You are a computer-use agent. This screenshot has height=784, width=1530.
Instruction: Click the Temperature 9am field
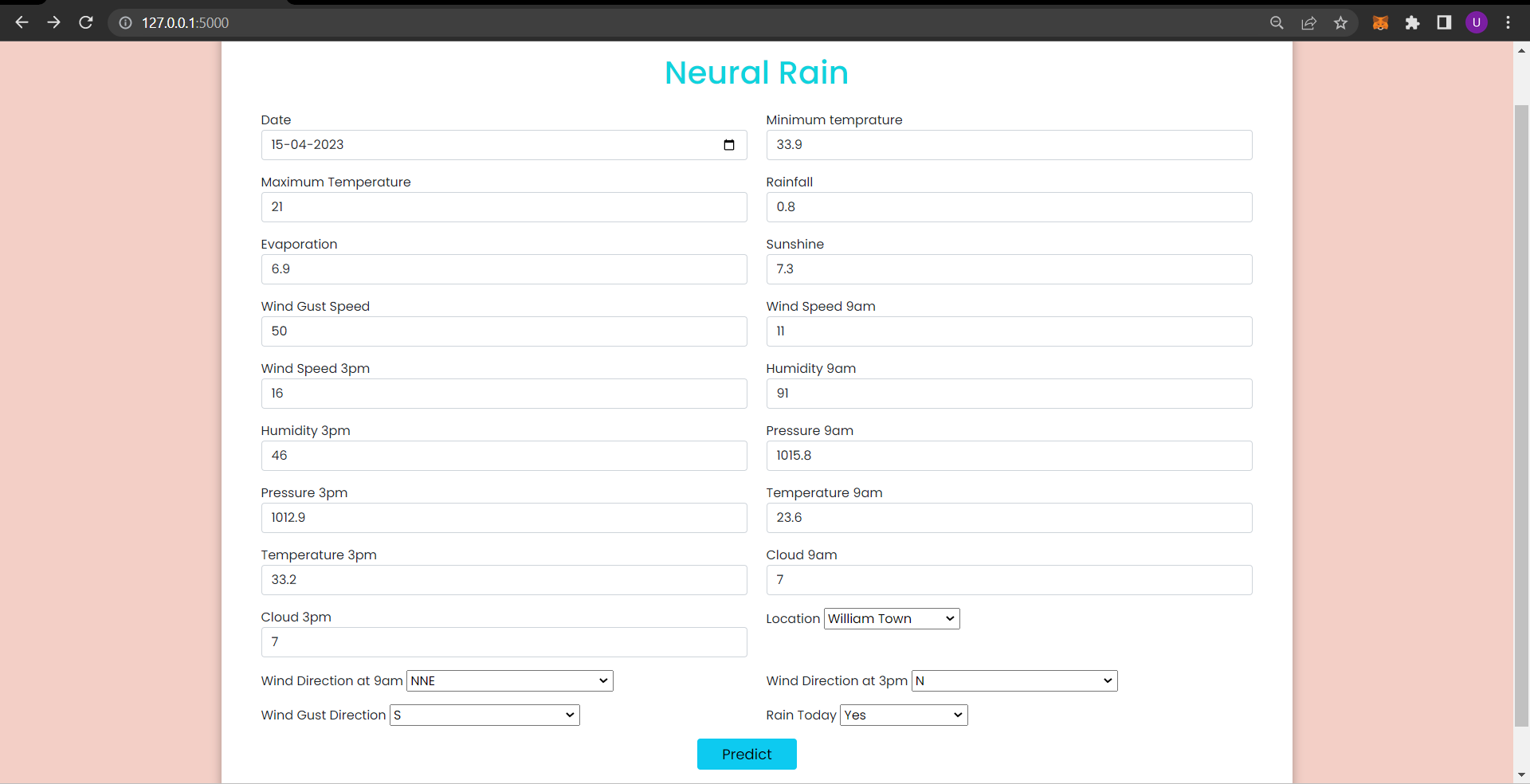pos(1009,518)
